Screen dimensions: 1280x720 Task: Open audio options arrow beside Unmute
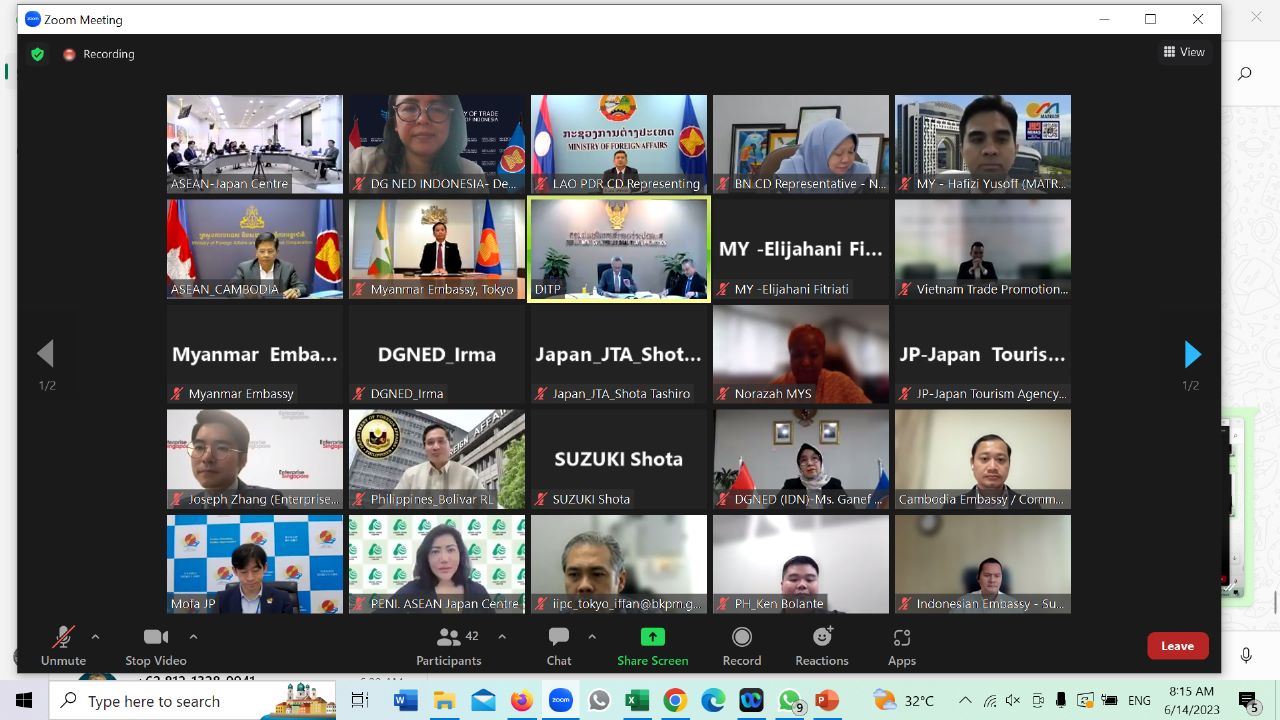coord(95,636)
